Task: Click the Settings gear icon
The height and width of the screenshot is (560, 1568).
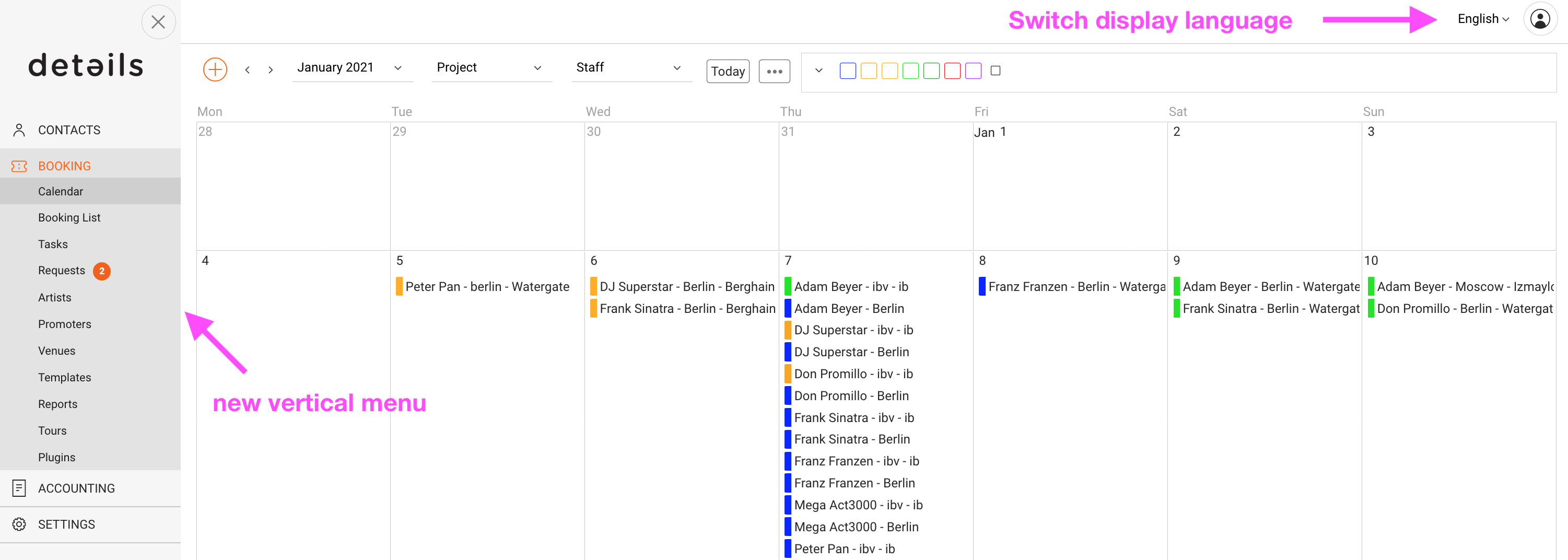Action: [19, 523]
